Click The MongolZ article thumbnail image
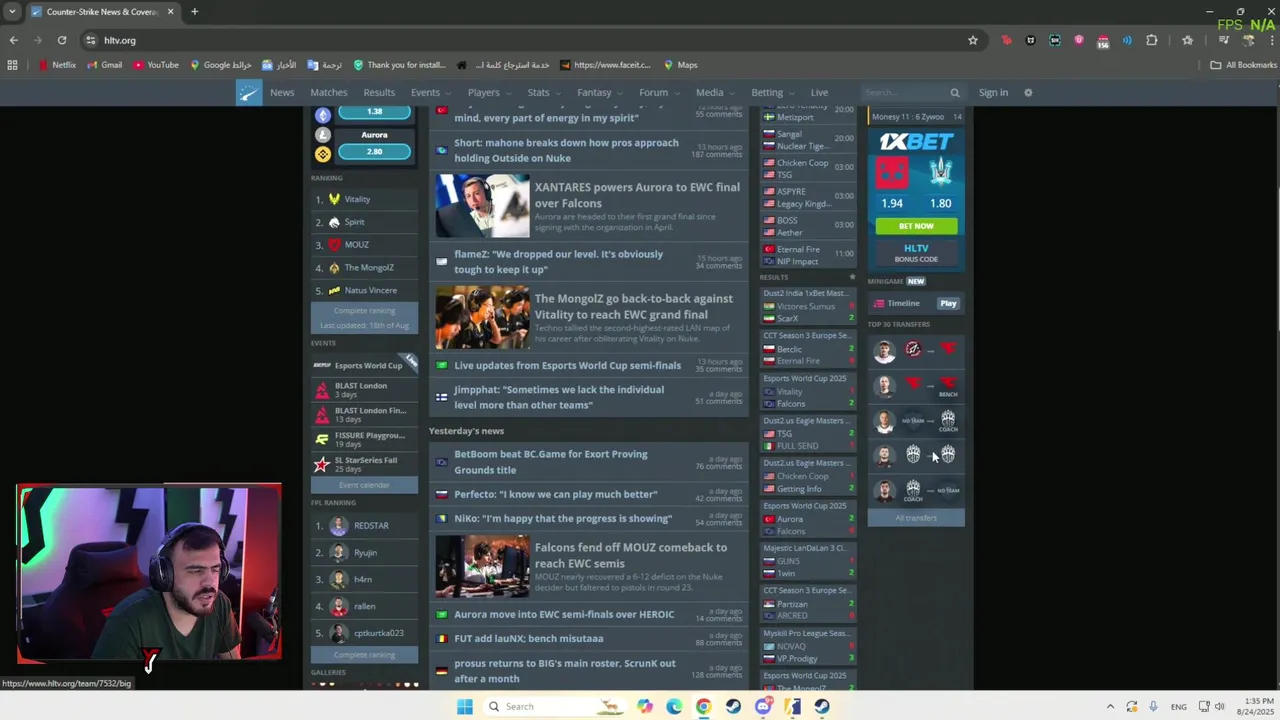 point(482,318)
